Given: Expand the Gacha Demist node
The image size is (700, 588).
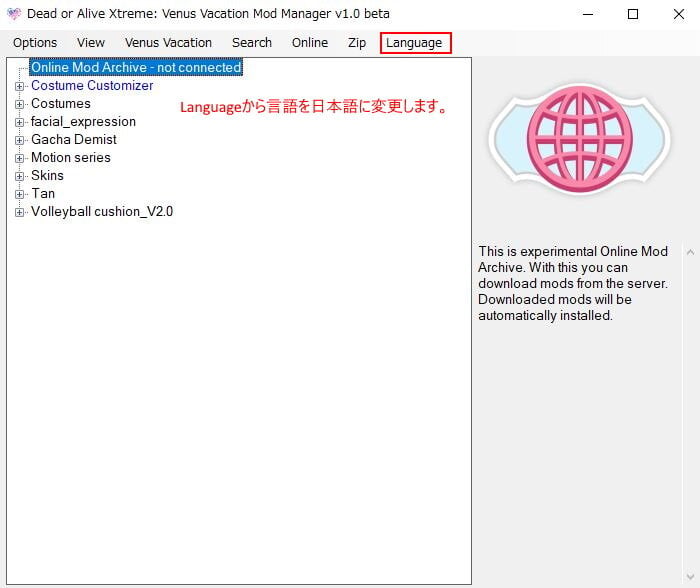Looking at the screenshot, I should click(19, 140).
